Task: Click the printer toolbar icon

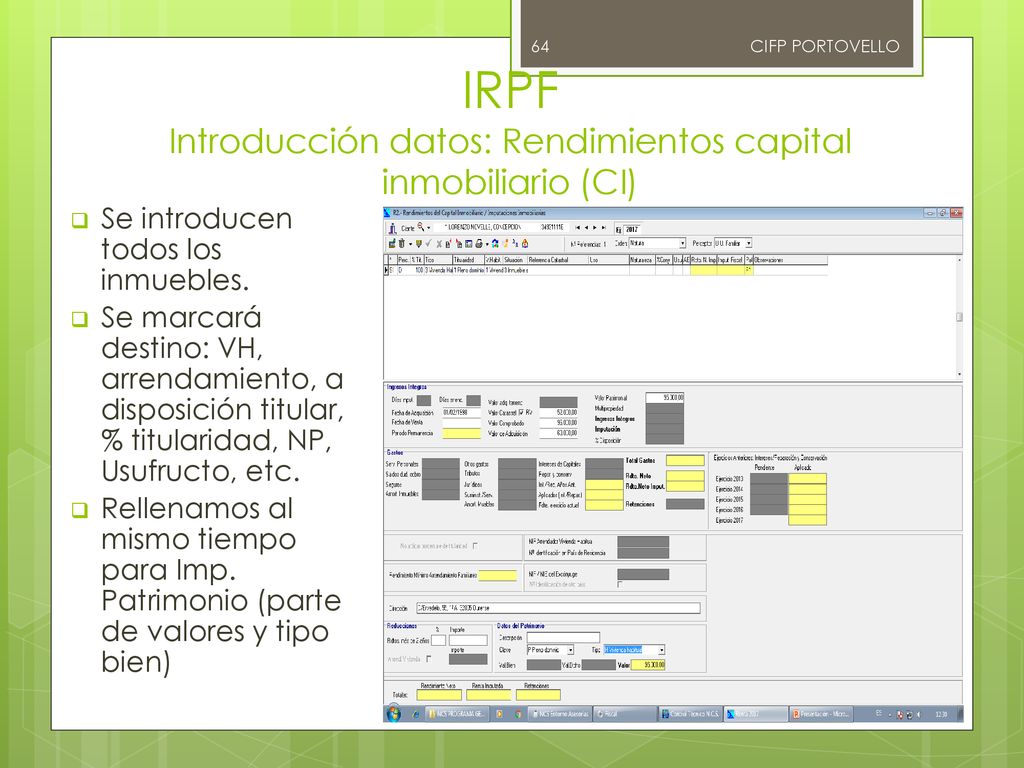Action: (x=479, y=244)
